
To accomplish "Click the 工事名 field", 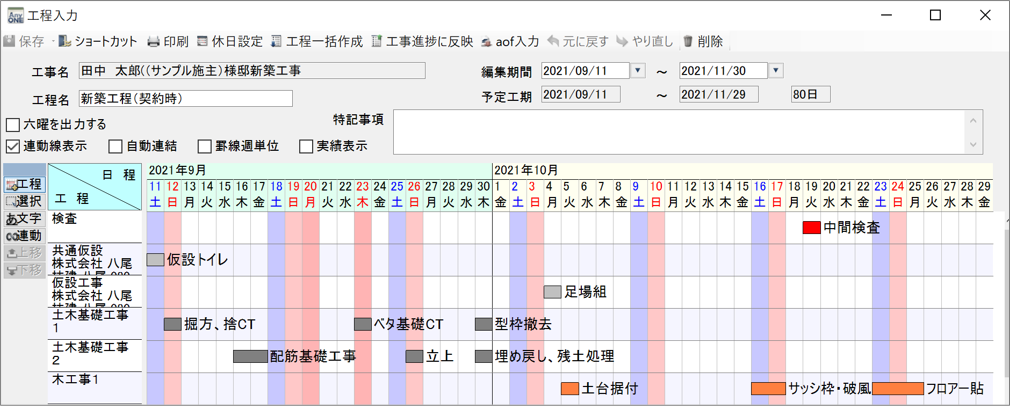I will click(252, 70).
